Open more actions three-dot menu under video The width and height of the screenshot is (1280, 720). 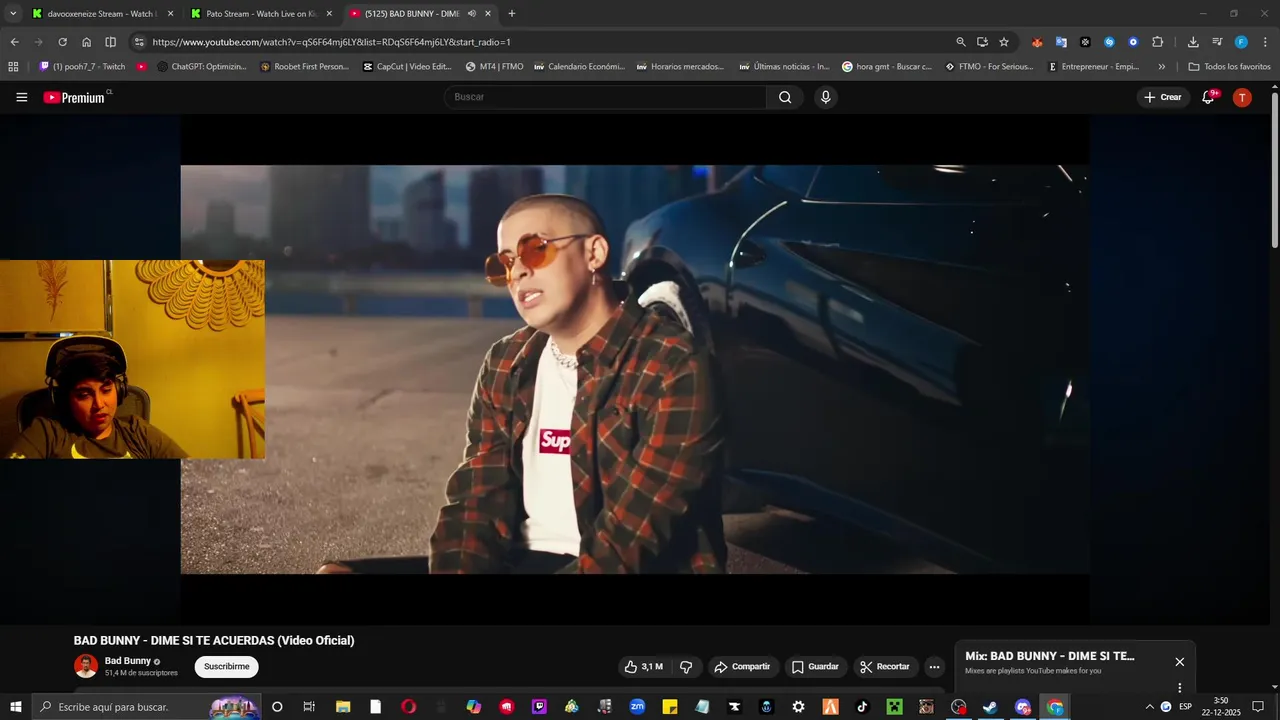click(x=934, y=667)
